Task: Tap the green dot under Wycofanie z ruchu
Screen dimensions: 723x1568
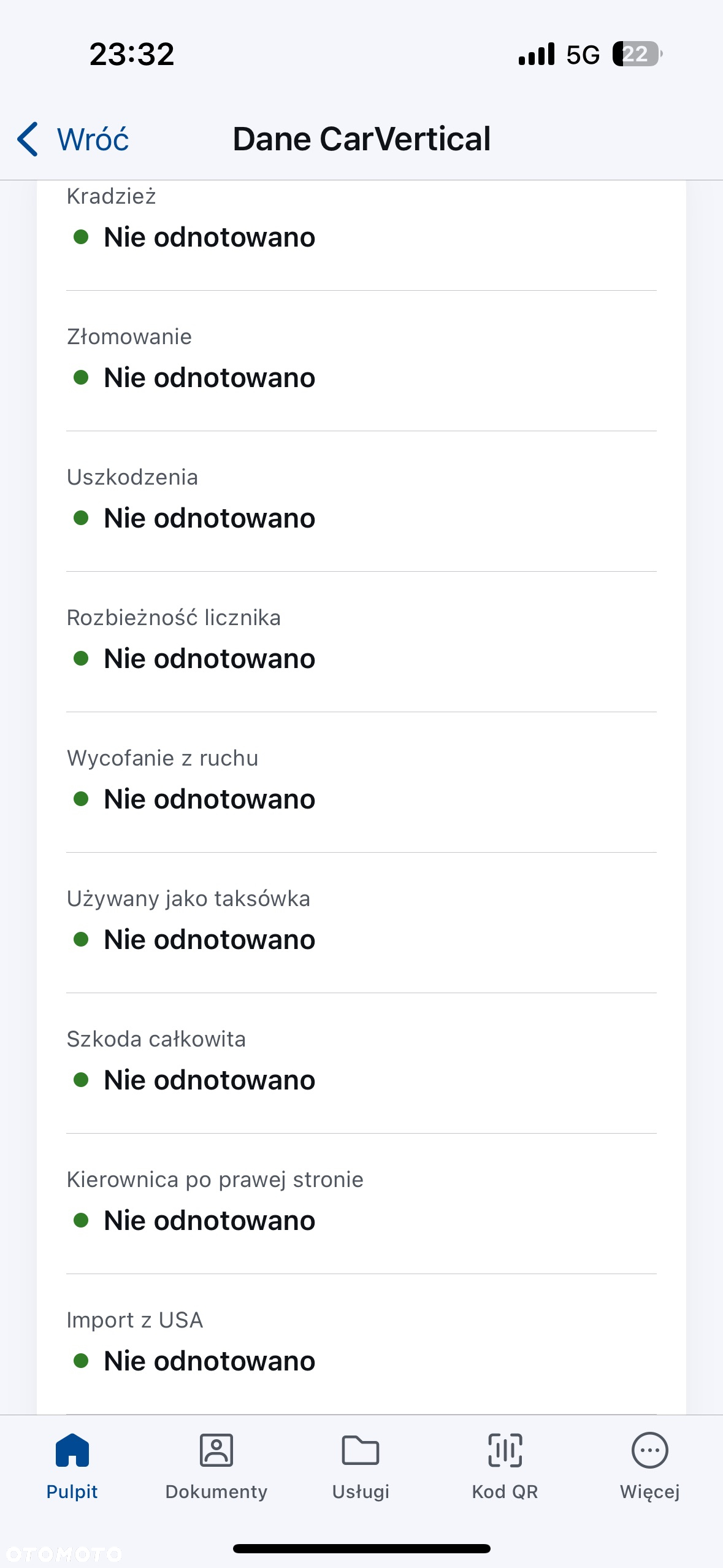Action: [81, 799]
